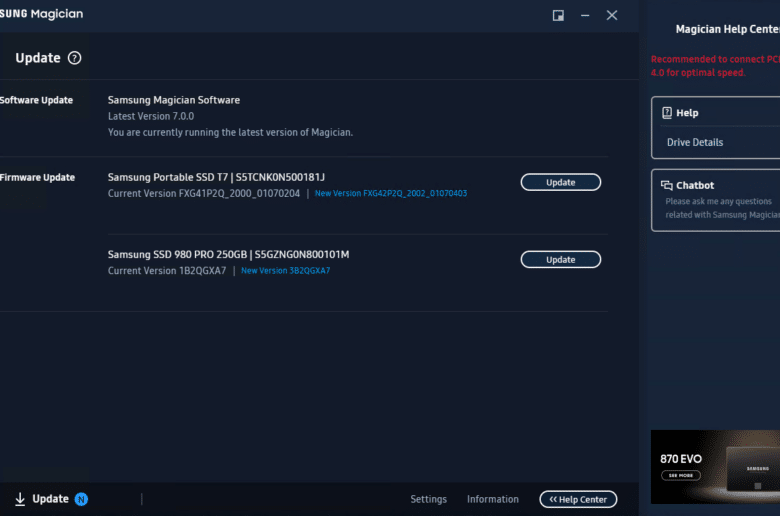Click New Version FXG42P2Q_2002_01070403 text

pyautogui.click(x=390, y=193)
